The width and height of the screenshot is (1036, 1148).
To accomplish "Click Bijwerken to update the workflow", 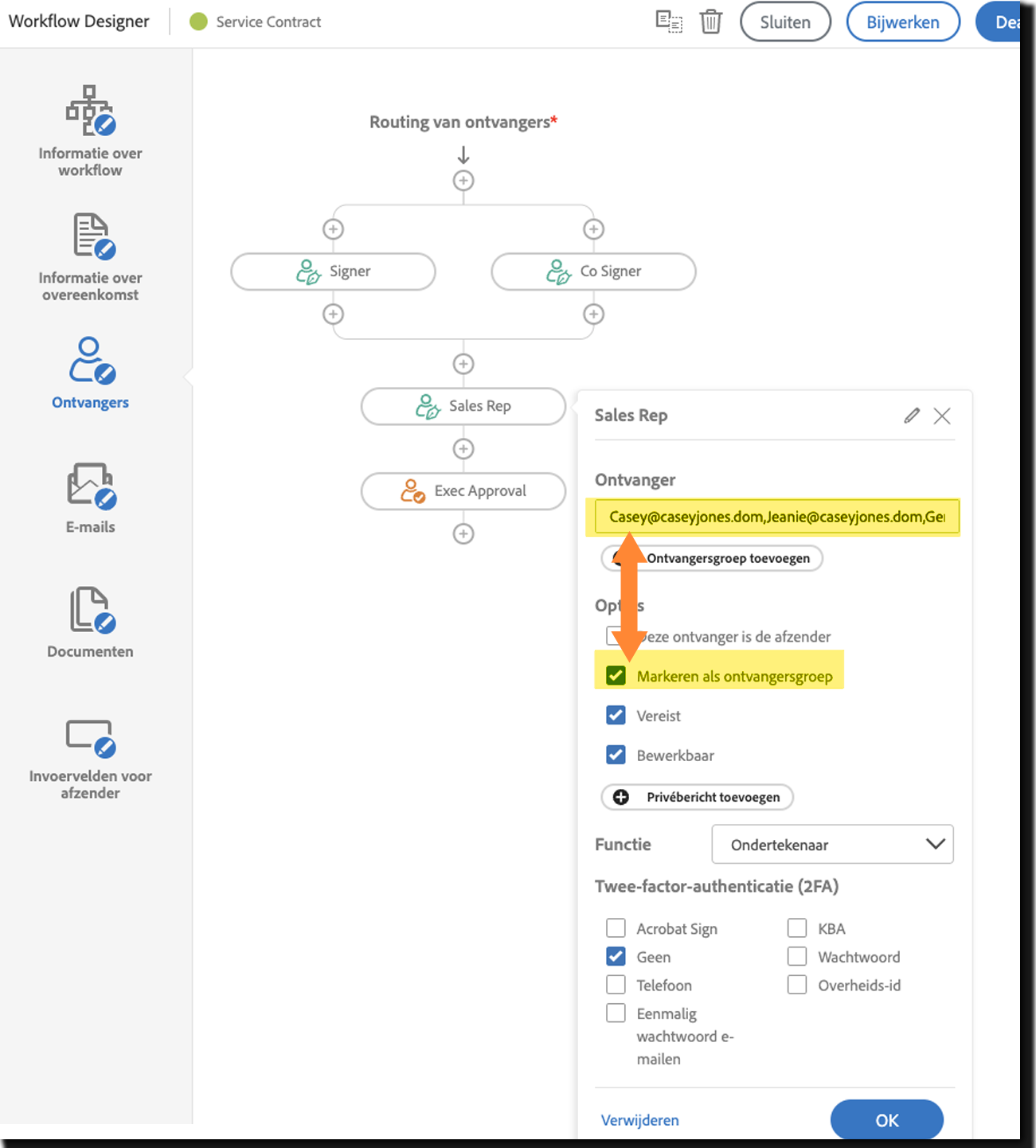I will tap(902, 22).
